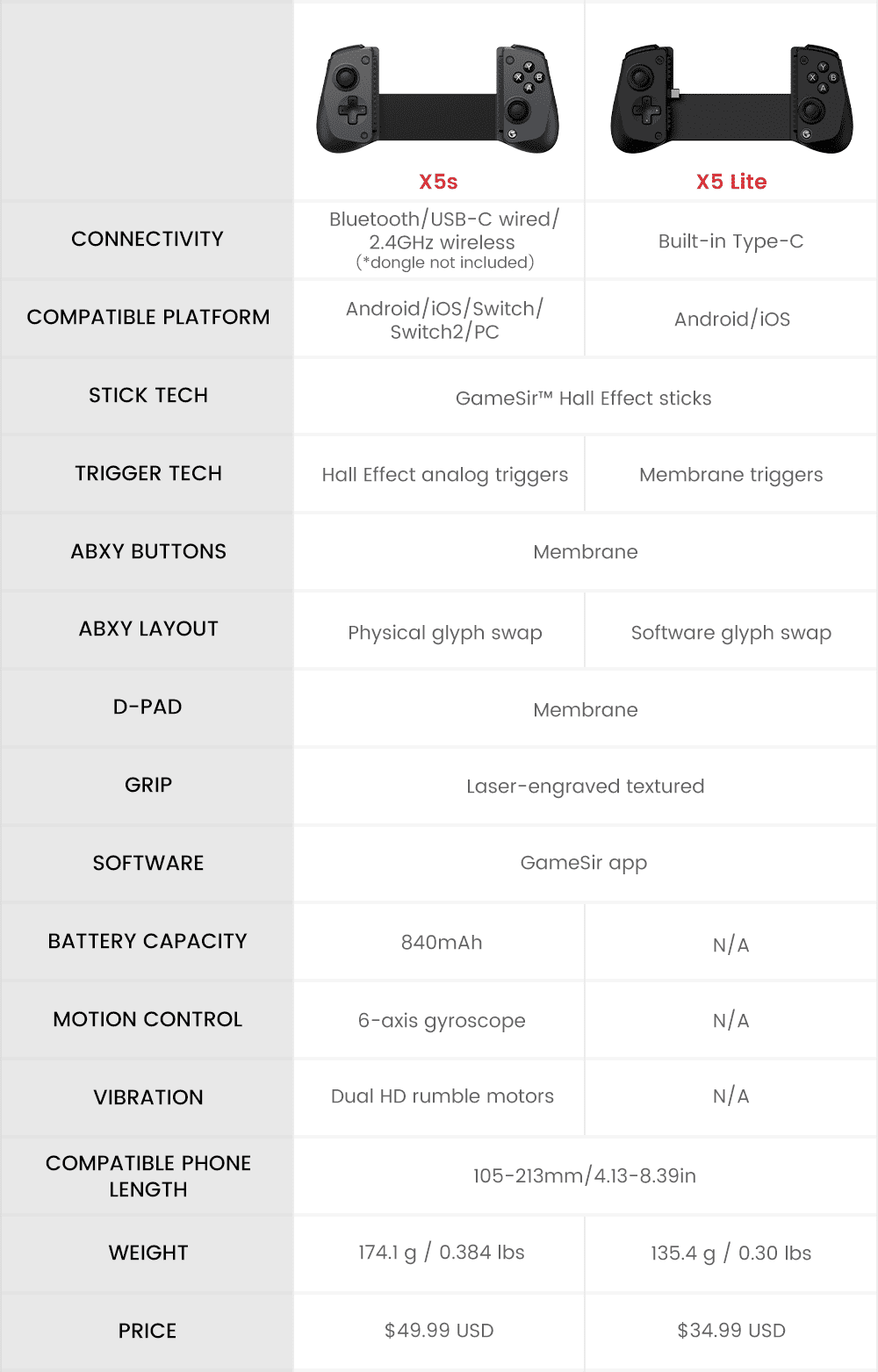
Task: Click the "GameSir app" software value
Action: pos(584,863)
